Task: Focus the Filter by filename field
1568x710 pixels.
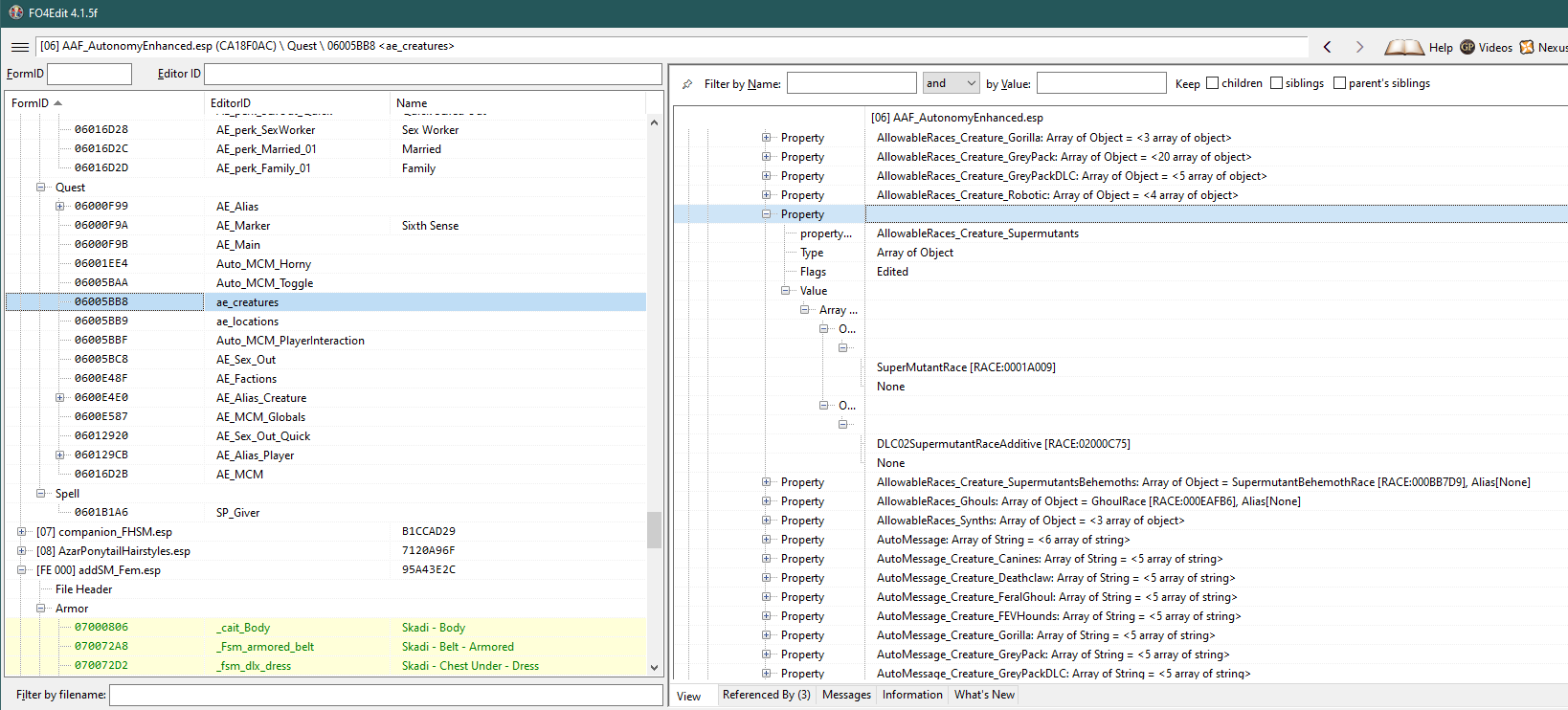Action: (x=386, y=695)
